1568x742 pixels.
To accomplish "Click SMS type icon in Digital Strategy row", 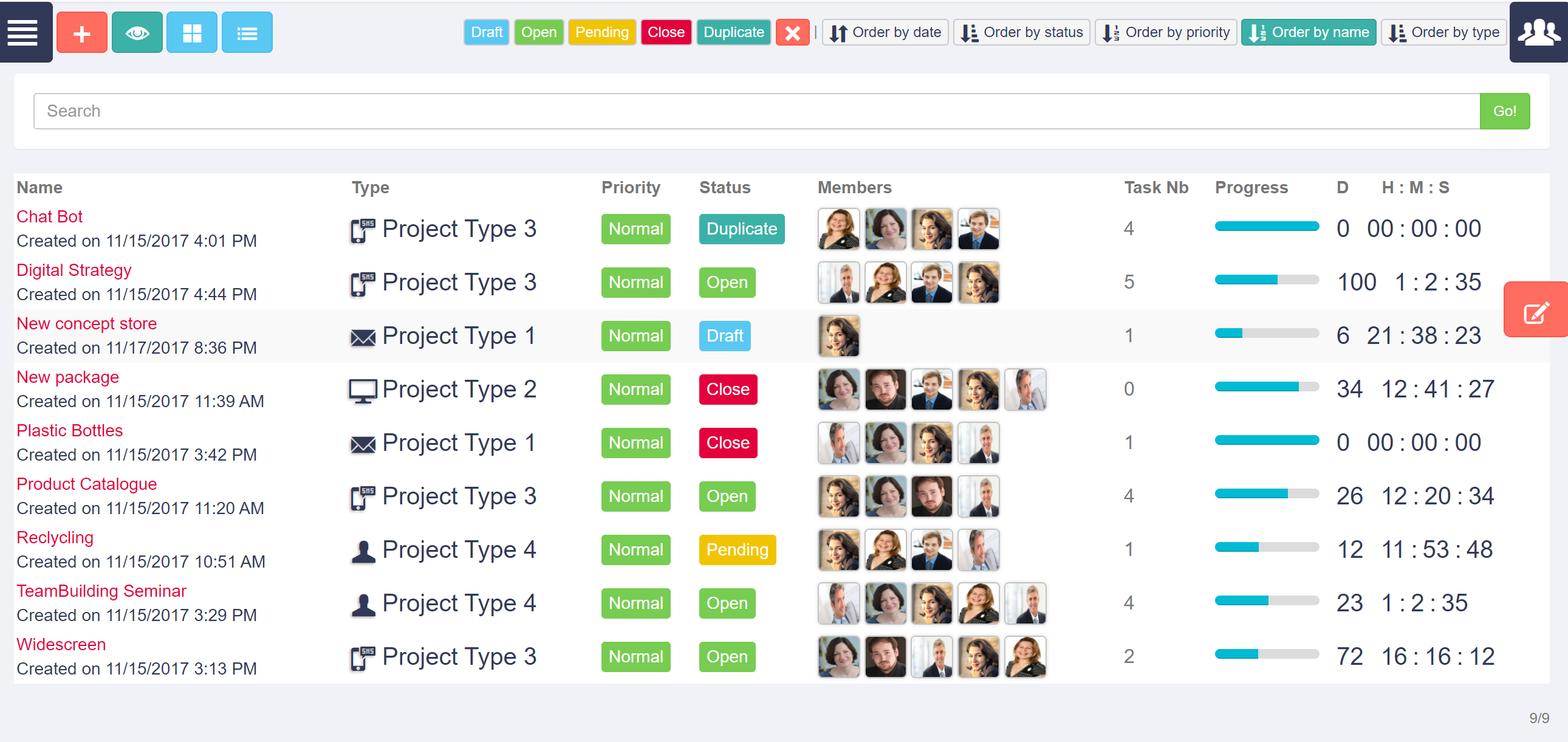I will (363, 284).
